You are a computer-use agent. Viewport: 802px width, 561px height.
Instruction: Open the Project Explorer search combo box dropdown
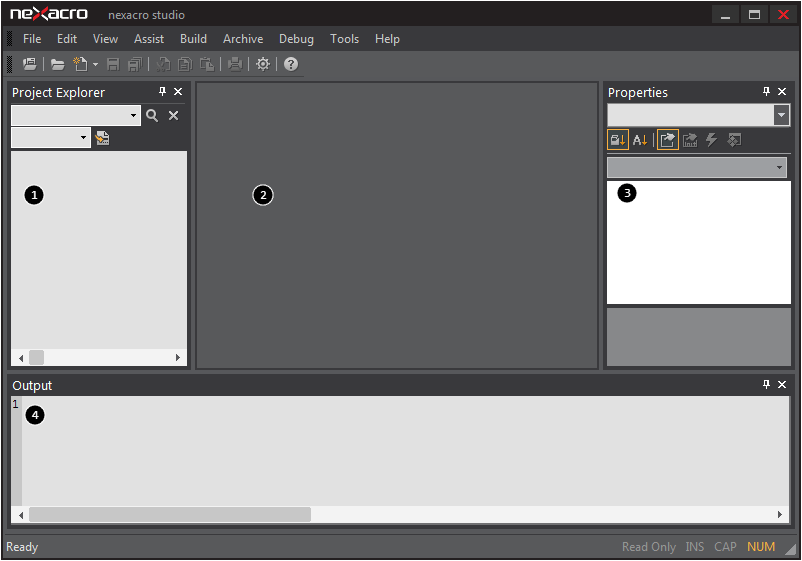(134, 116)
